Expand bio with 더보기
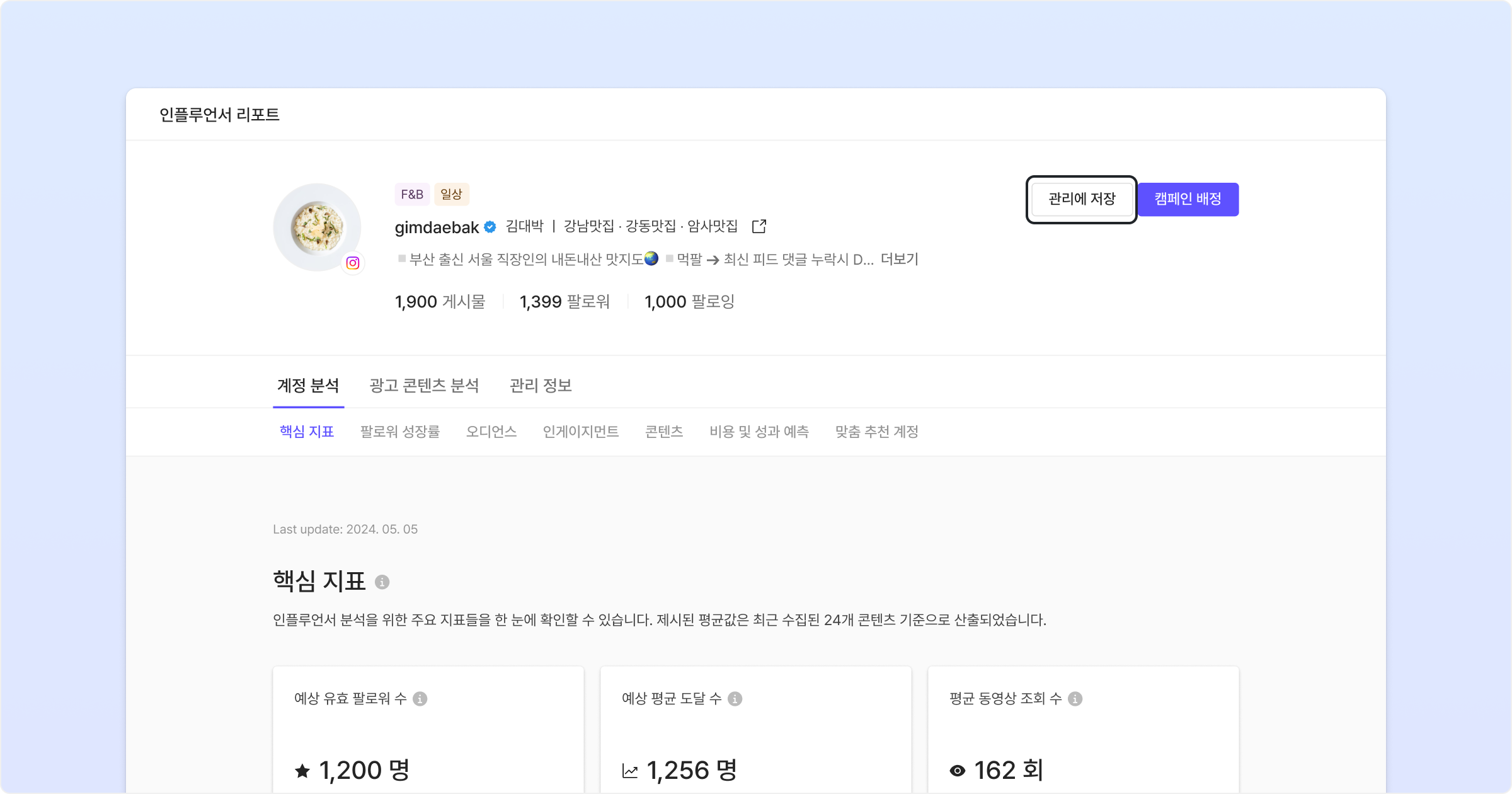 (899, 260)
